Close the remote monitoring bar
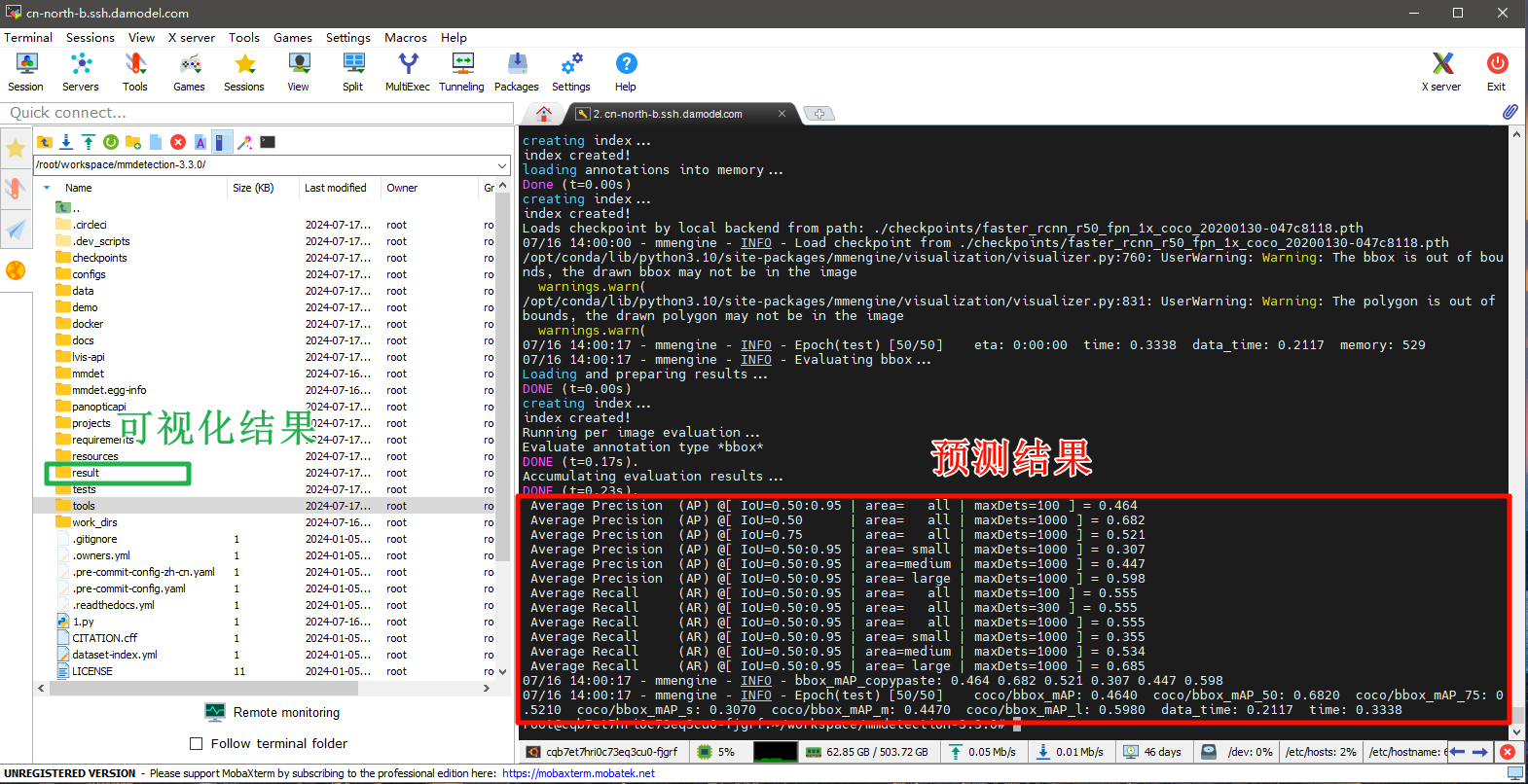 click(x=1508, y=752)
